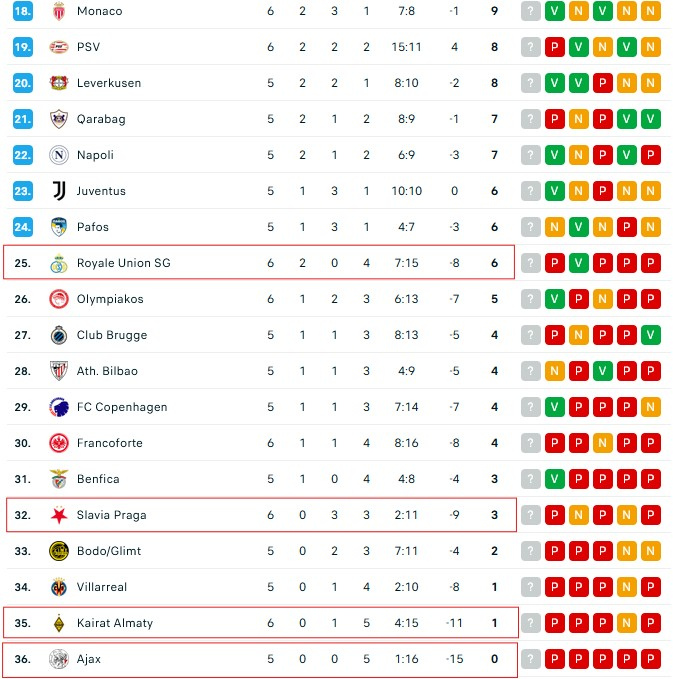Open the Royale Union SG team name
This screenshot has width=673, height=679.
tap(123, 263)
